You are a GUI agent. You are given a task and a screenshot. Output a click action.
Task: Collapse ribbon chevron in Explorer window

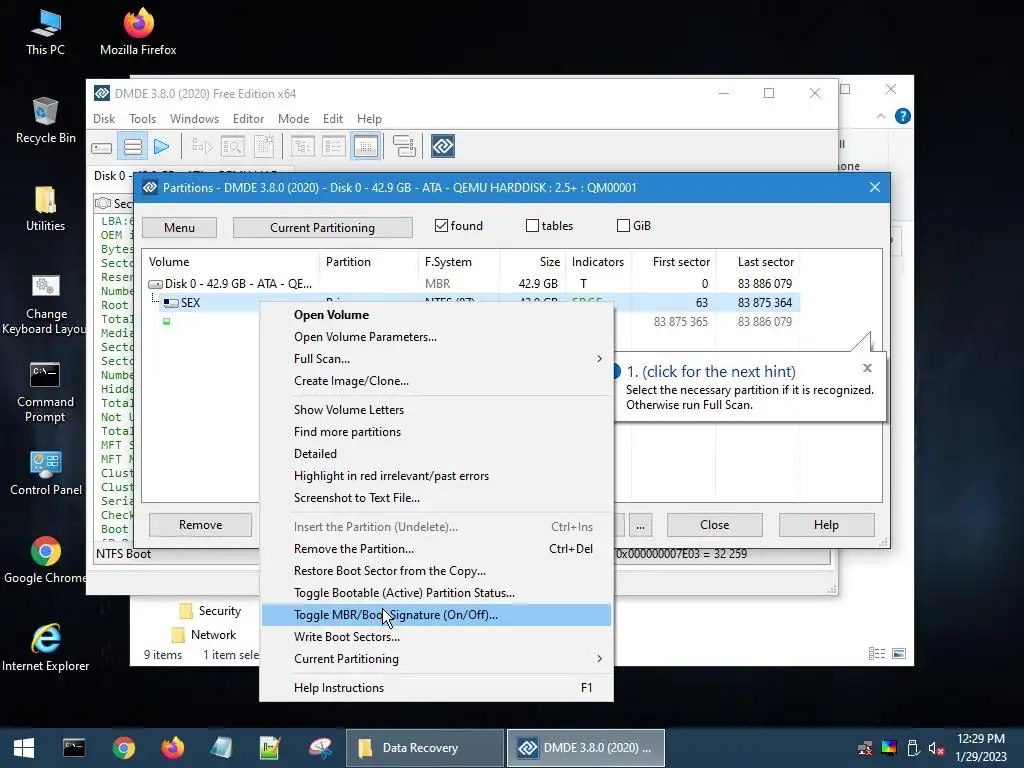coord(881,116)
